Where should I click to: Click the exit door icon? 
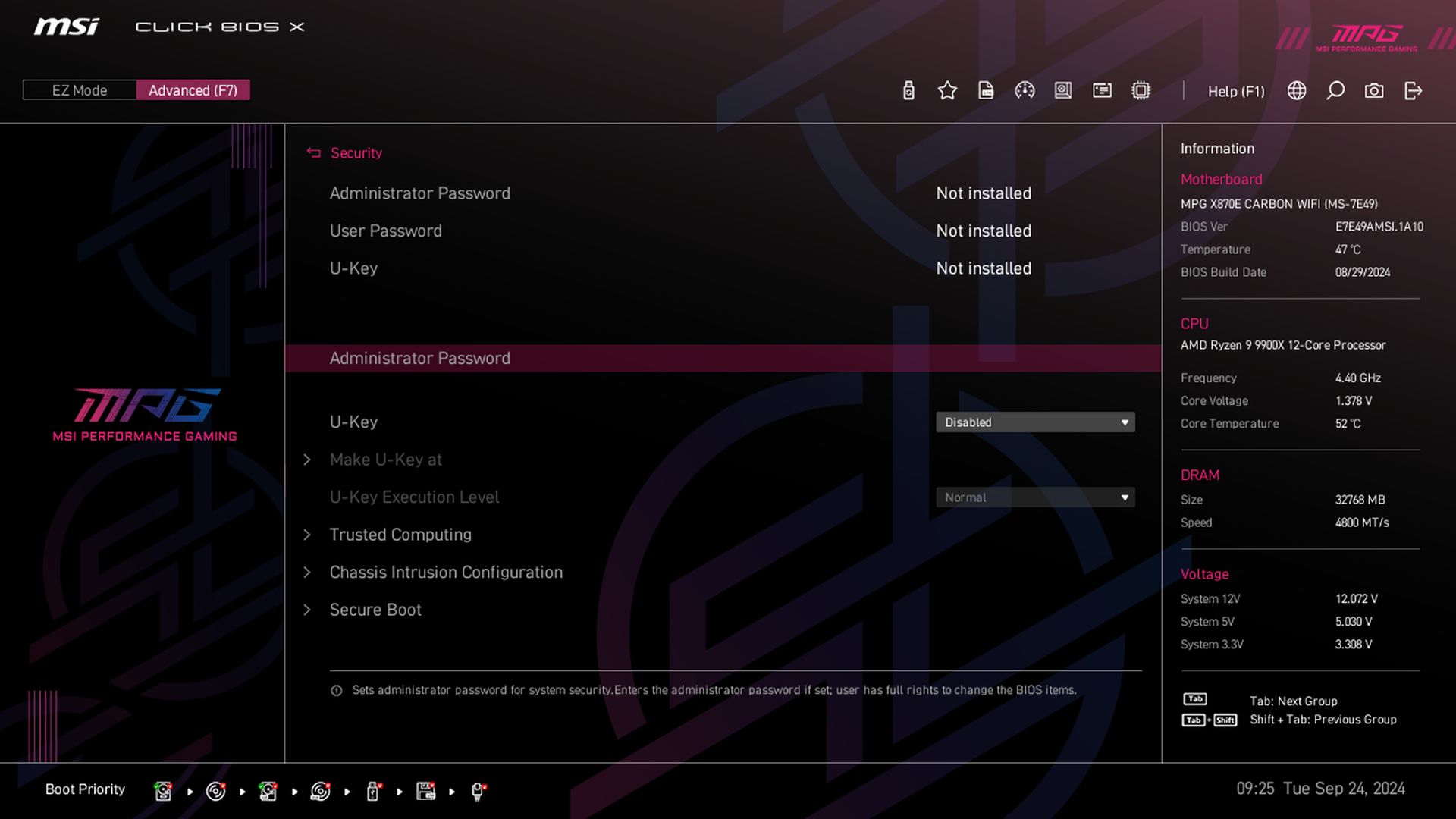click(x=1413, y=91)
